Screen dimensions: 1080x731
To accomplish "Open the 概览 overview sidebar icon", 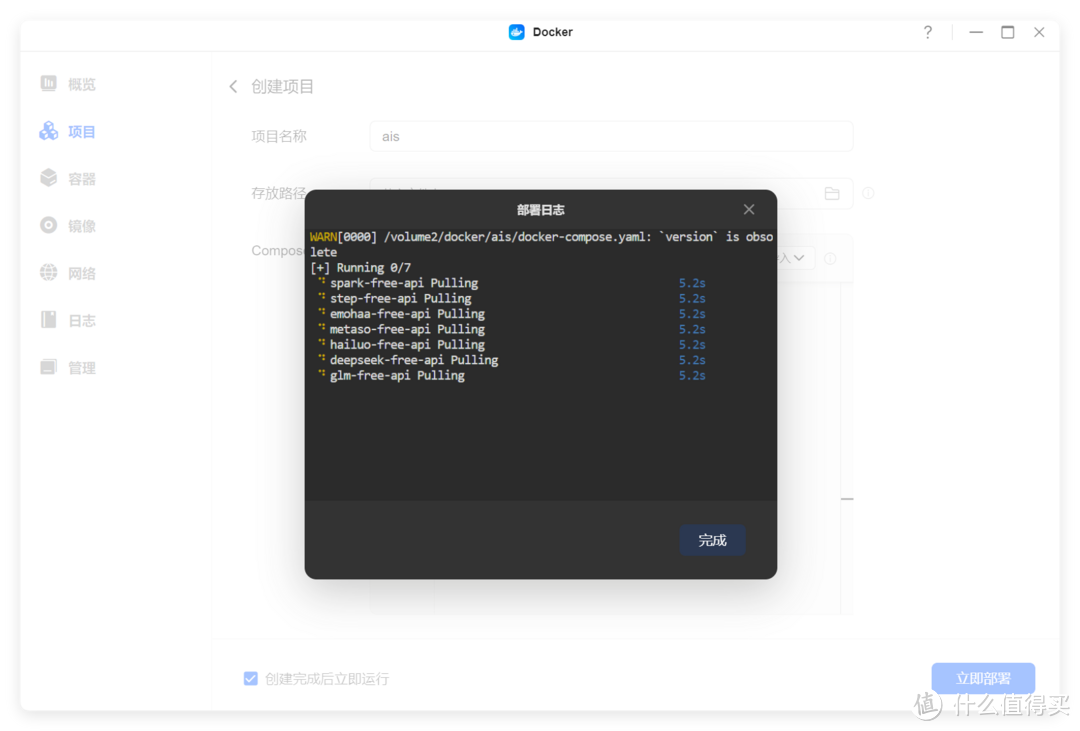I will pos(48,83).
